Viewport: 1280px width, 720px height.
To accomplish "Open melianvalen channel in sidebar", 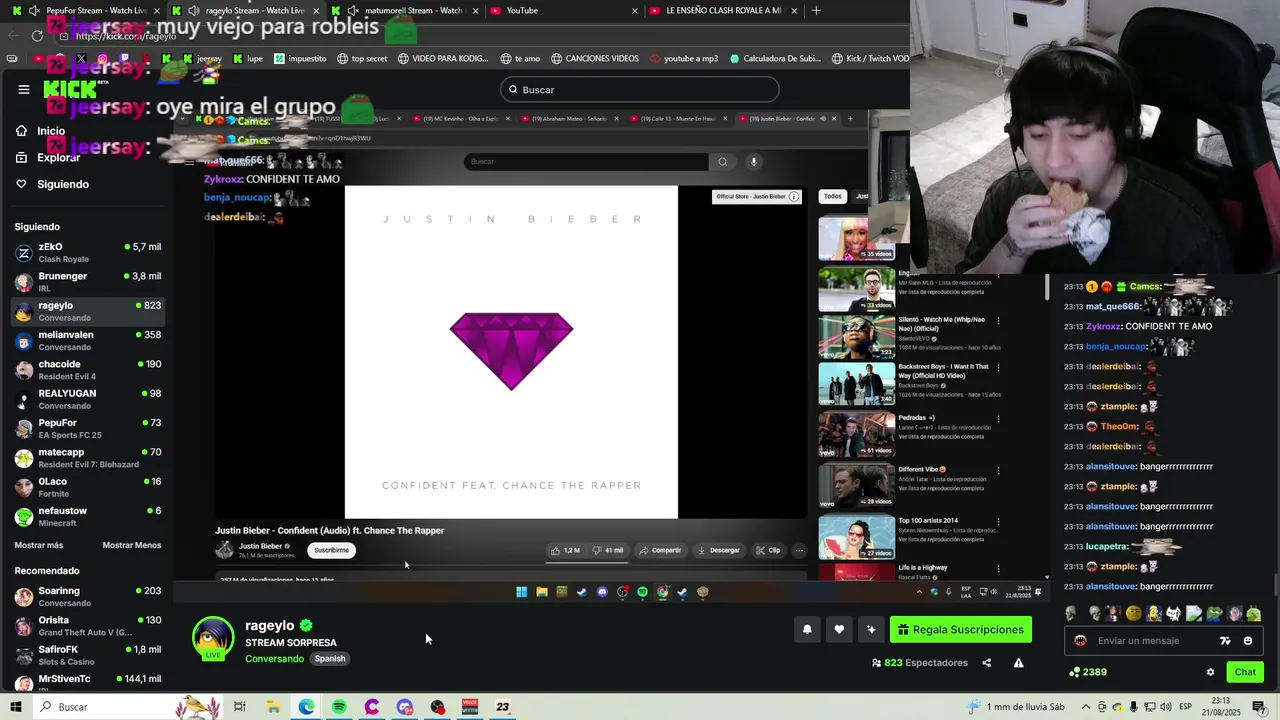I will coord(87,340).
